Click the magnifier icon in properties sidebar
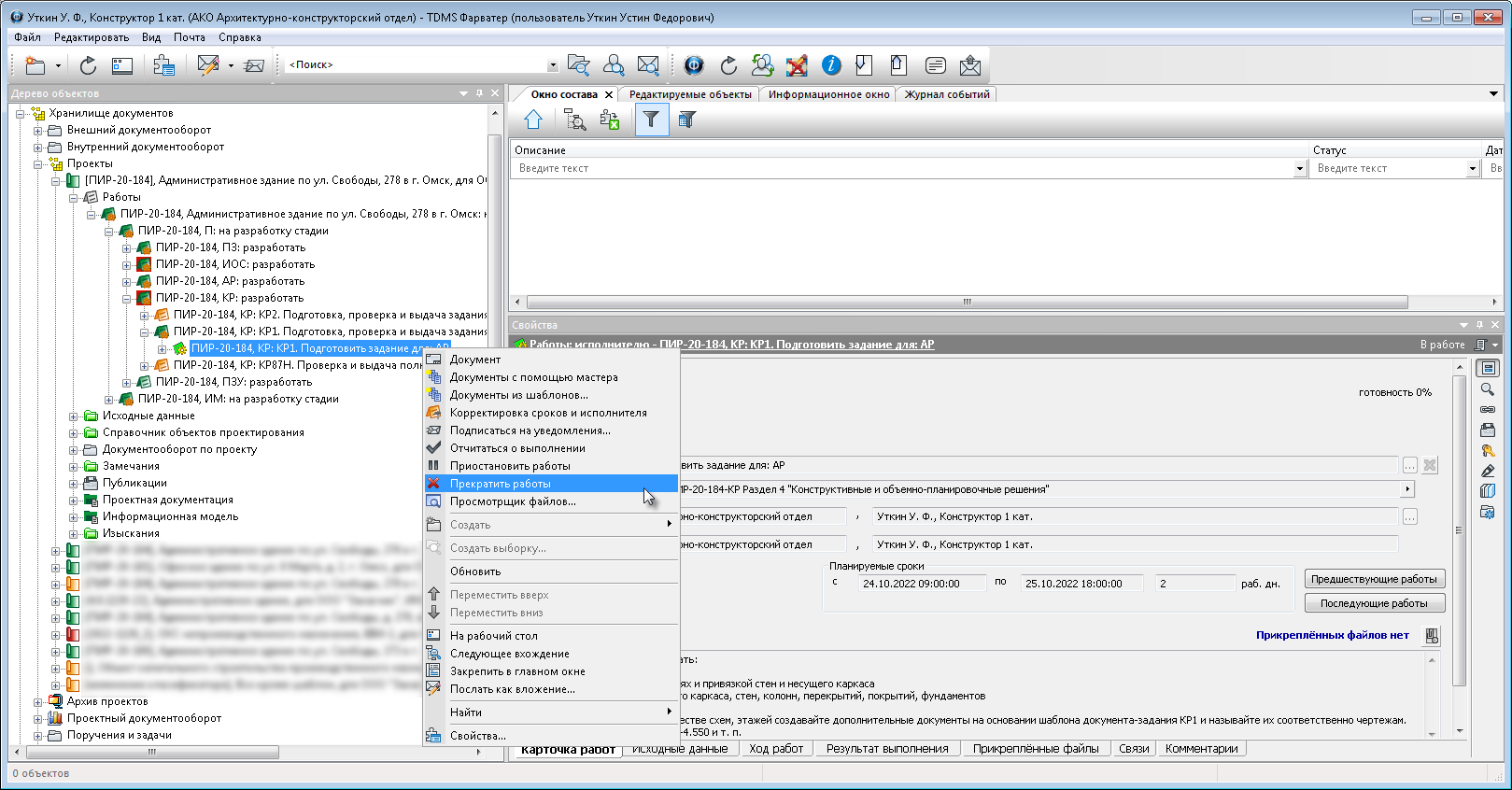The width and height of the screenshot is (1512, 790). (x=1488, y=388)
